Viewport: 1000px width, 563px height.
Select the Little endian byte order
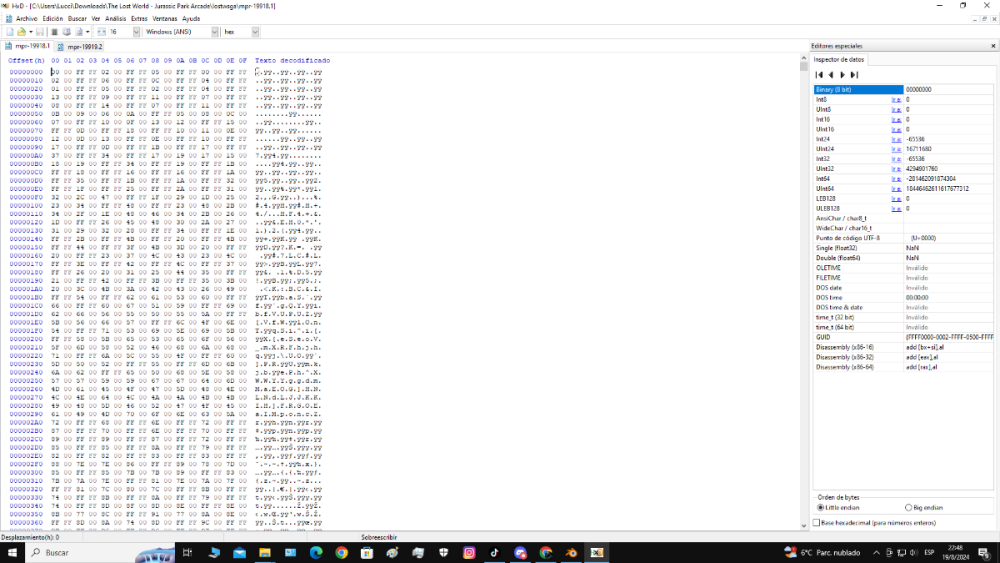pos(821,507)
